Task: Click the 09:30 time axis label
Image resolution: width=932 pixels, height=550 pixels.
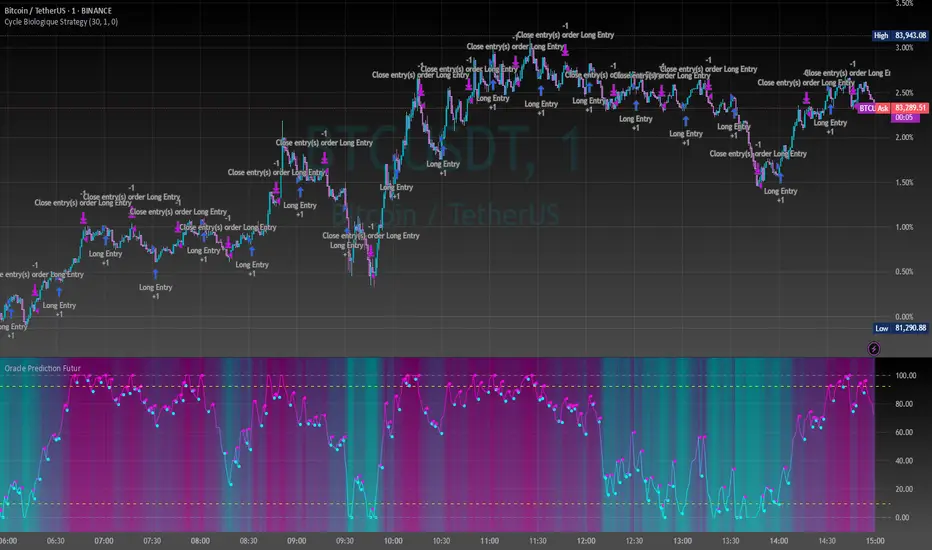Action: coord(345,540)
